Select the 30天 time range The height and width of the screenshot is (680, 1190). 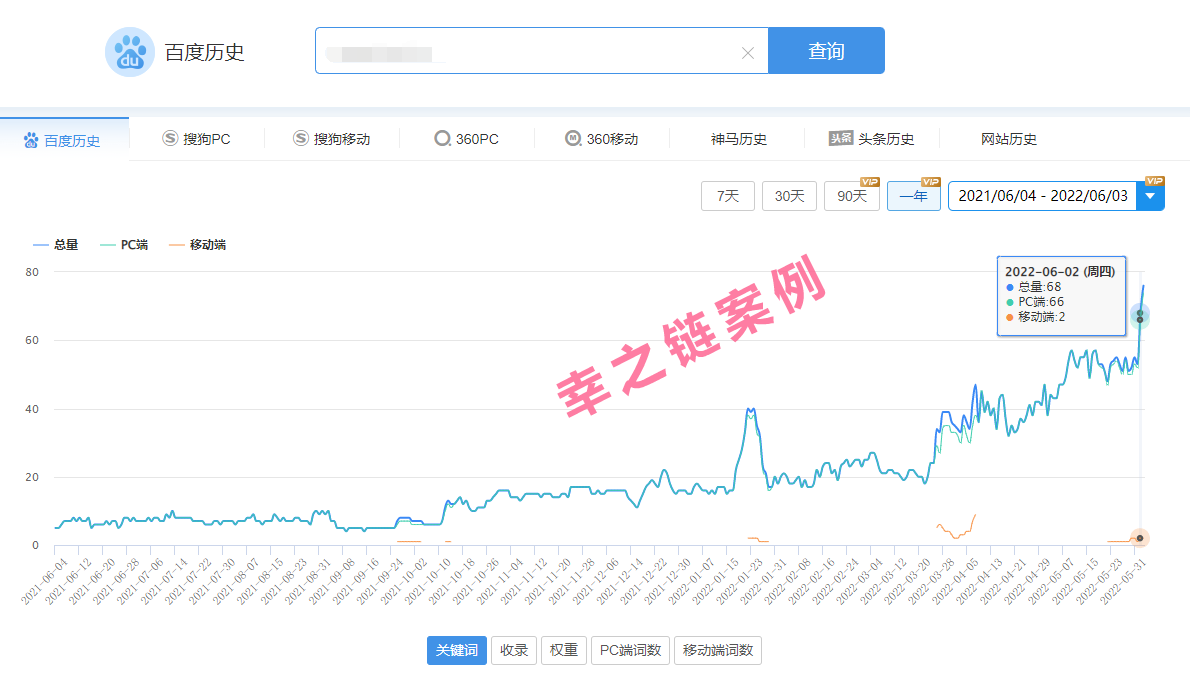[789, 196]
